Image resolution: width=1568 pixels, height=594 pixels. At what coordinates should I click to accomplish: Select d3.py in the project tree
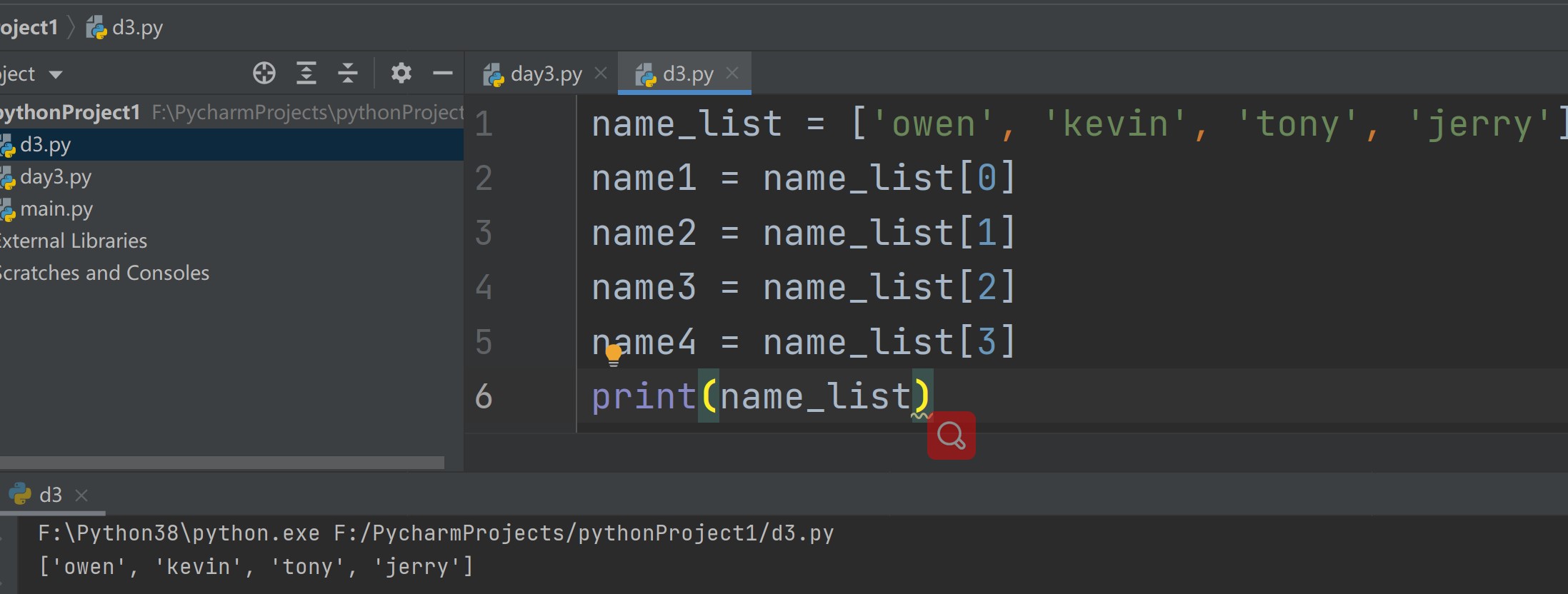pyautogui.click(x=46, y=145)
